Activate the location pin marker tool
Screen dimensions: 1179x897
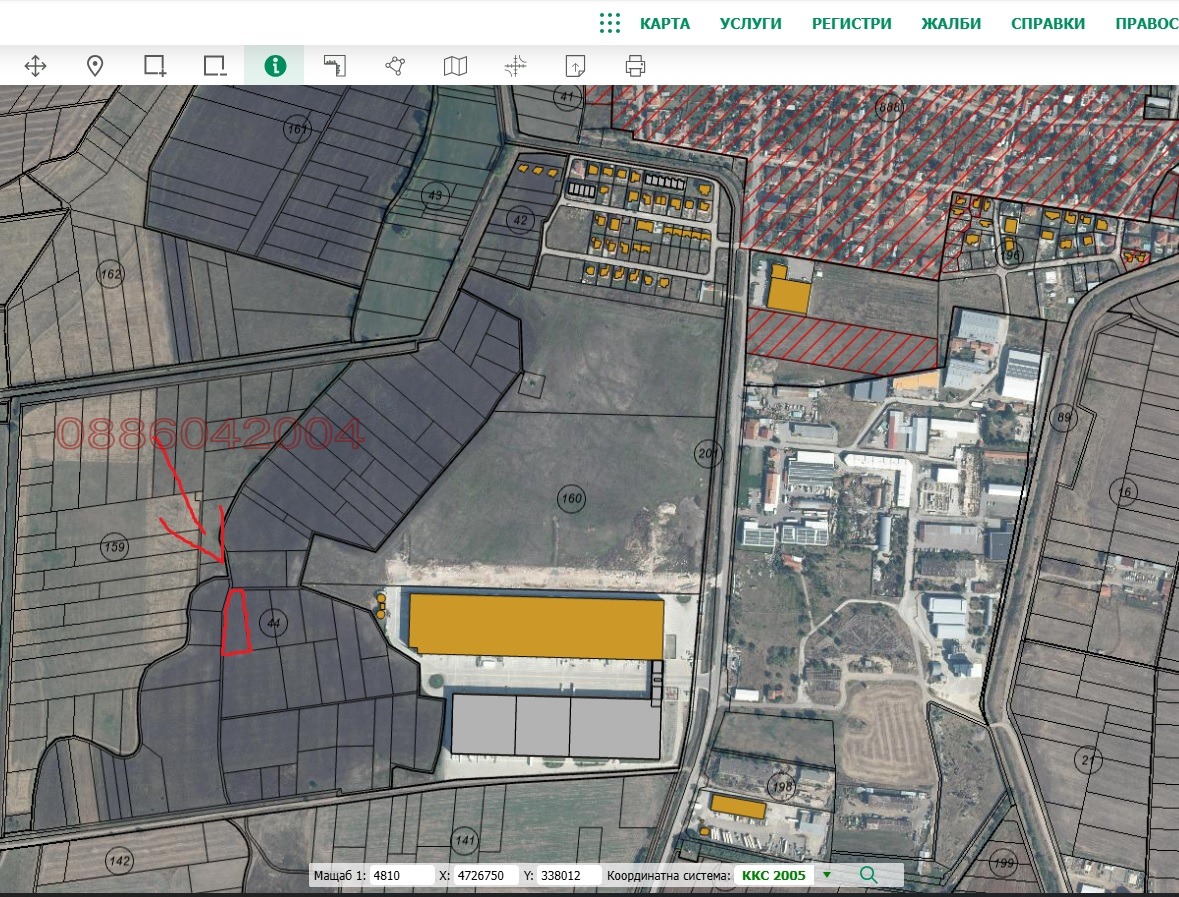click(x=95, y=66)
